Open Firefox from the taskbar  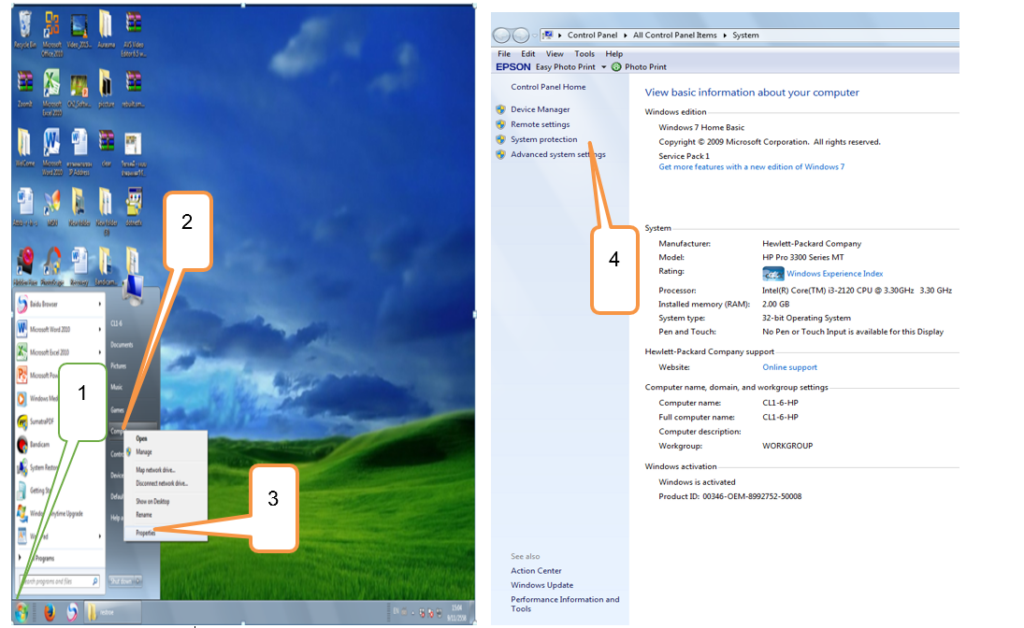48,612
